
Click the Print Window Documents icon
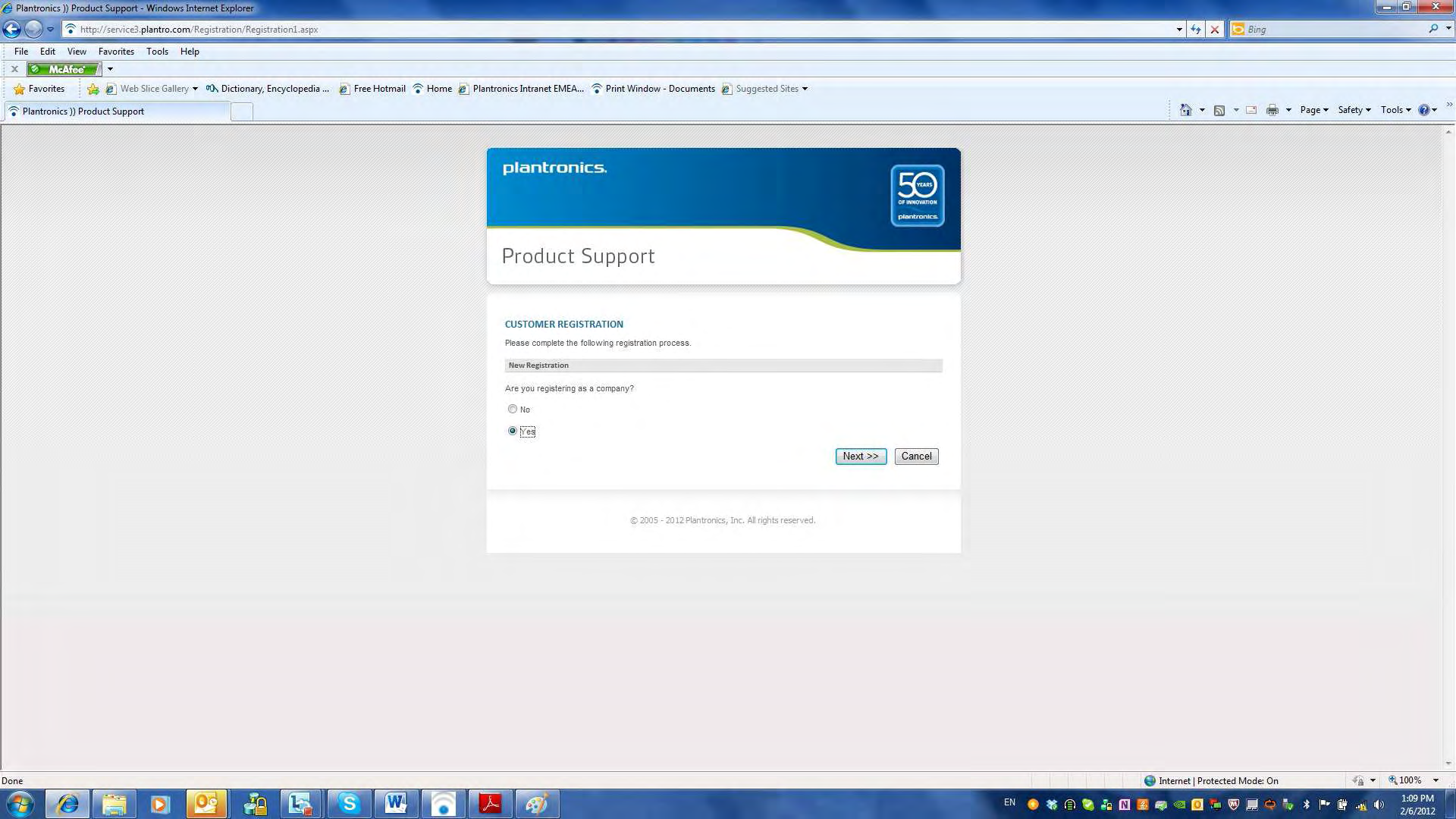(597, 88)
